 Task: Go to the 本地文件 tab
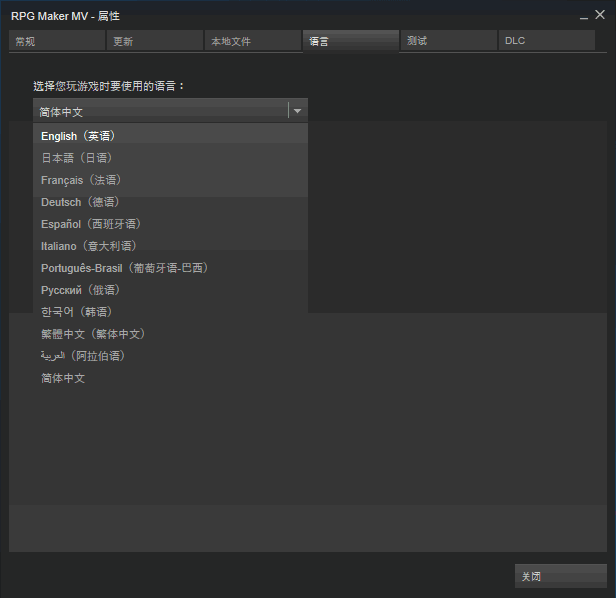[x=253, y=41]
